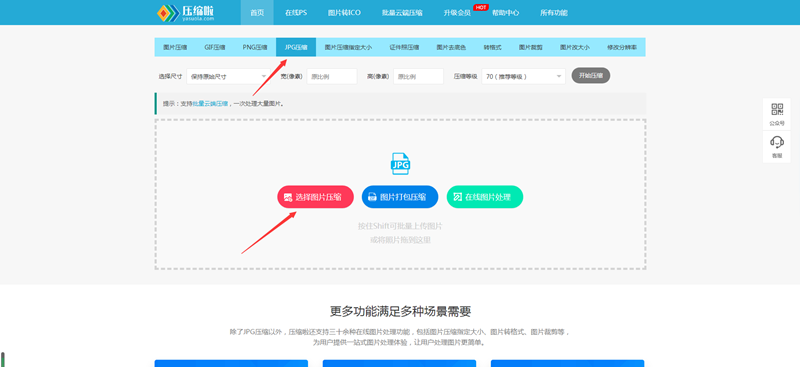Switch to the 图片裁剪 tab
Viewport: 800px width, 367px height.
531,47
